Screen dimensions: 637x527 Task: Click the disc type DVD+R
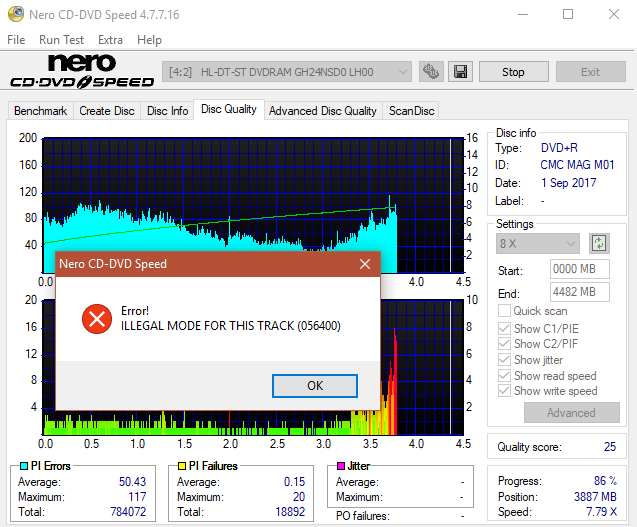pyautogui.click(x=559, y=148)
